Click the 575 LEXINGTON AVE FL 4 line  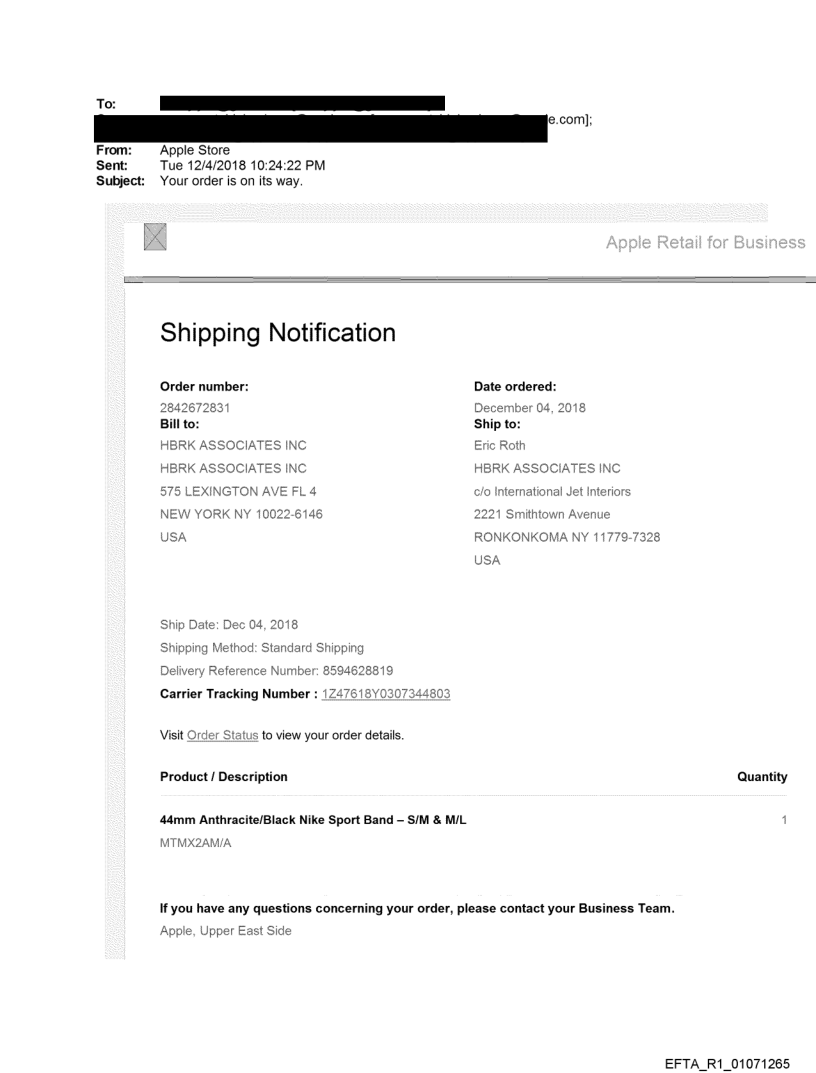pyautogui.click(x=239, y=490)
